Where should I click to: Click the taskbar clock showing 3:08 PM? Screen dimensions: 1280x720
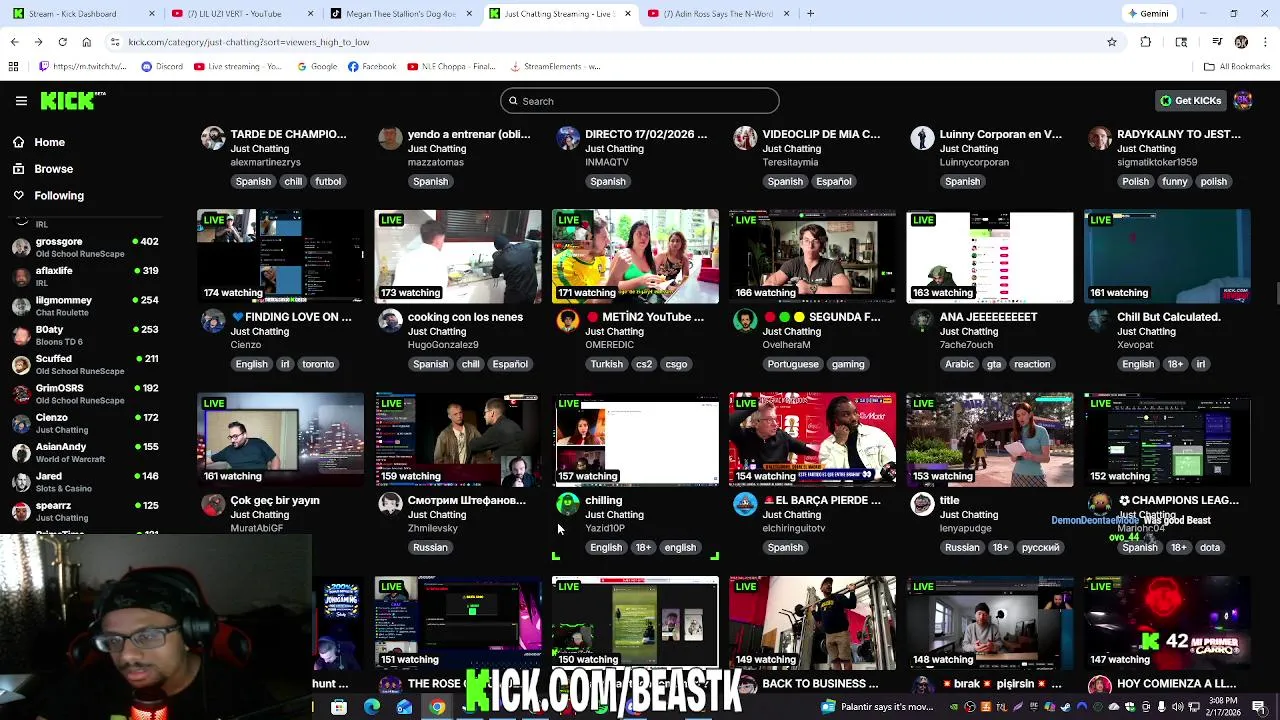click(x=1225, y=707)
